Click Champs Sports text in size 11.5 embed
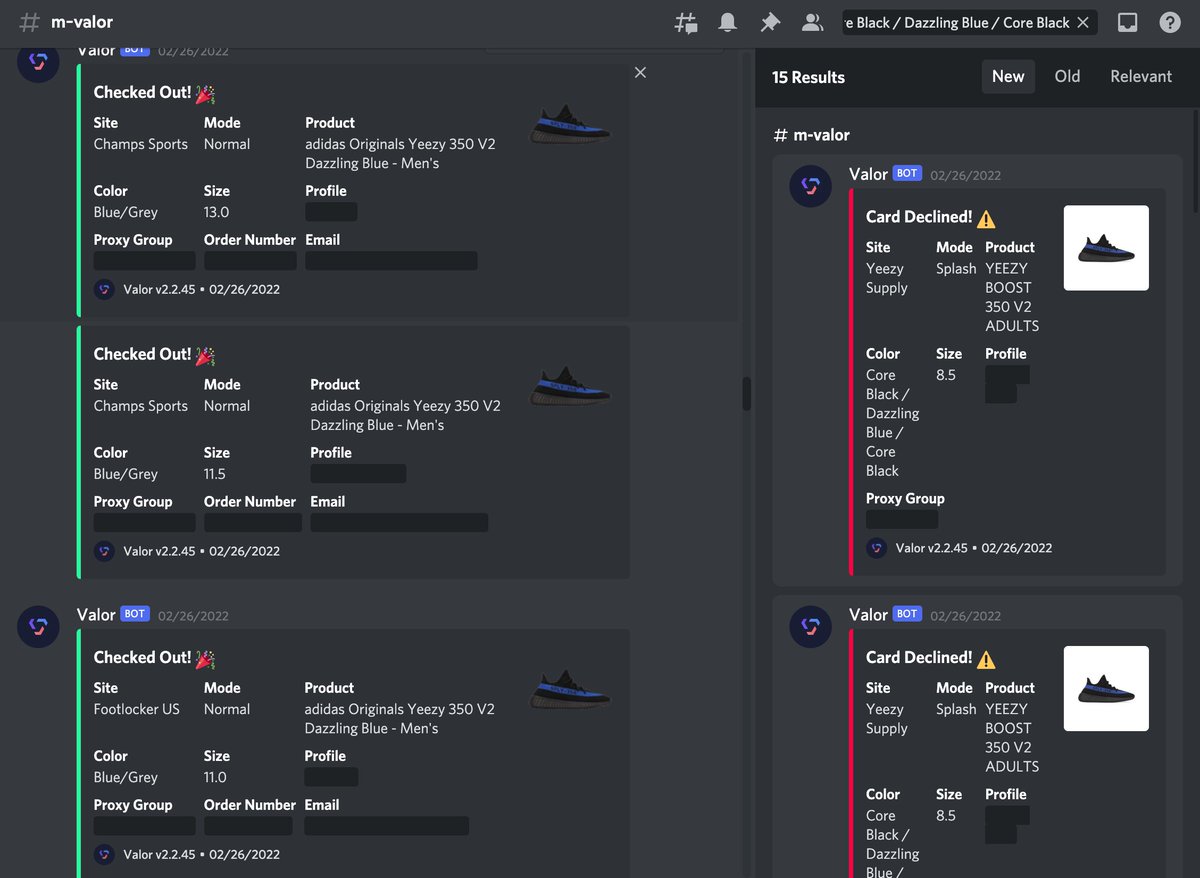This screenshot has width=1200, height=878. tap(141, 406)
